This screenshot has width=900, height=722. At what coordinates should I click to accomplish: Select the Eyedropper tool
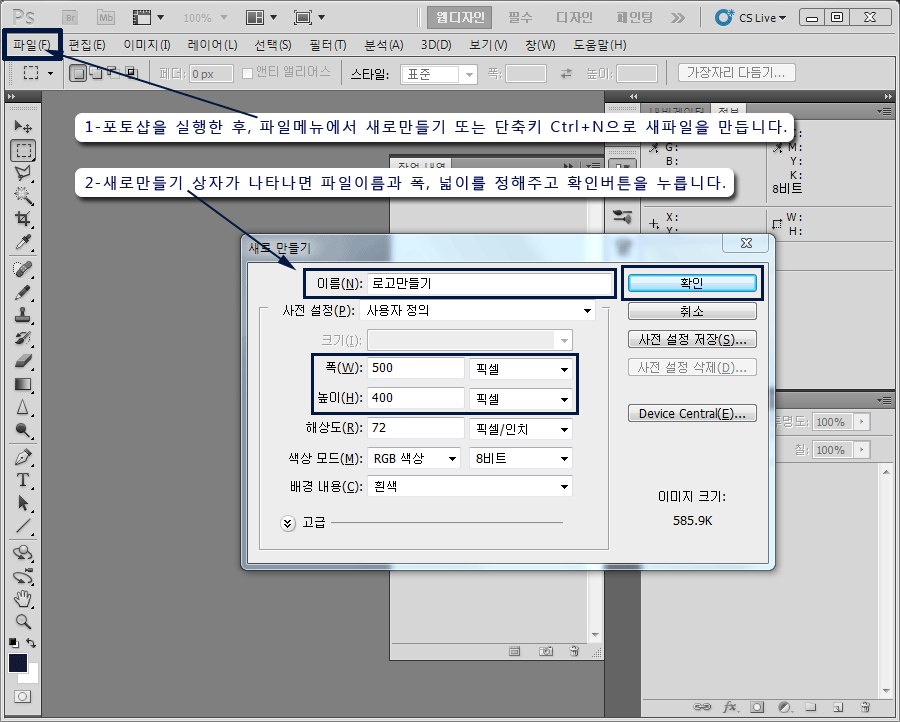23,242
